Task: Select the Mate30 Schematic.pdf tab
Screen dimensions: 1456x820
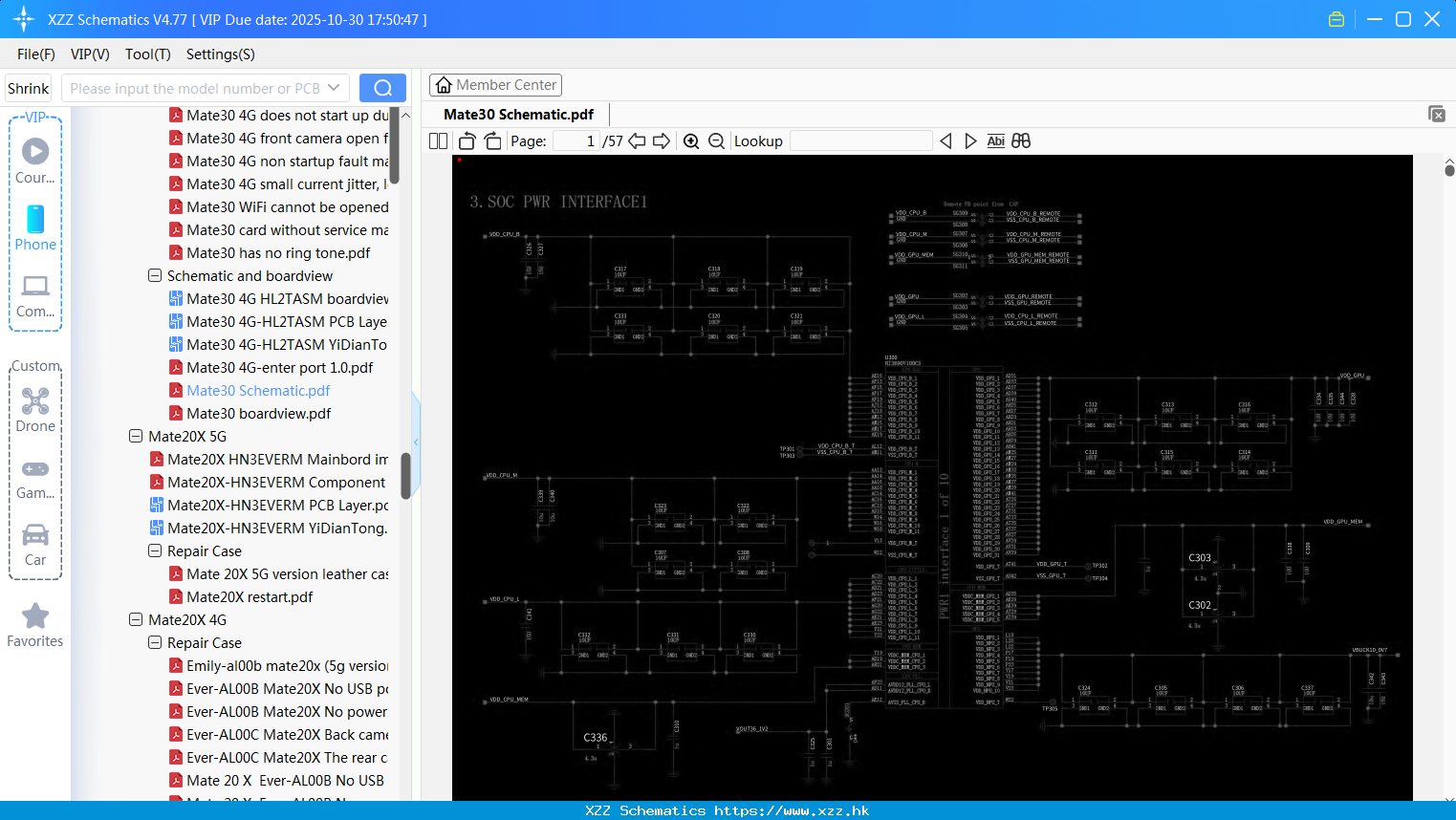Action: coord(519,114)
